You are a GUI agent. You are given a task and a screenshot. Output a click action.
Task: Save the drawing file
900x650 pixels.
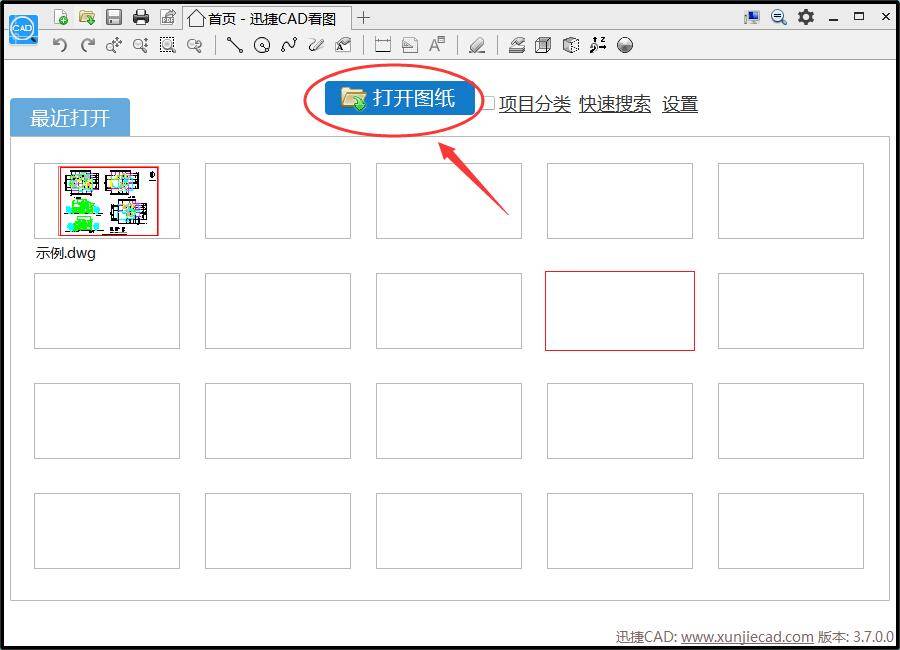pos(113,17)
